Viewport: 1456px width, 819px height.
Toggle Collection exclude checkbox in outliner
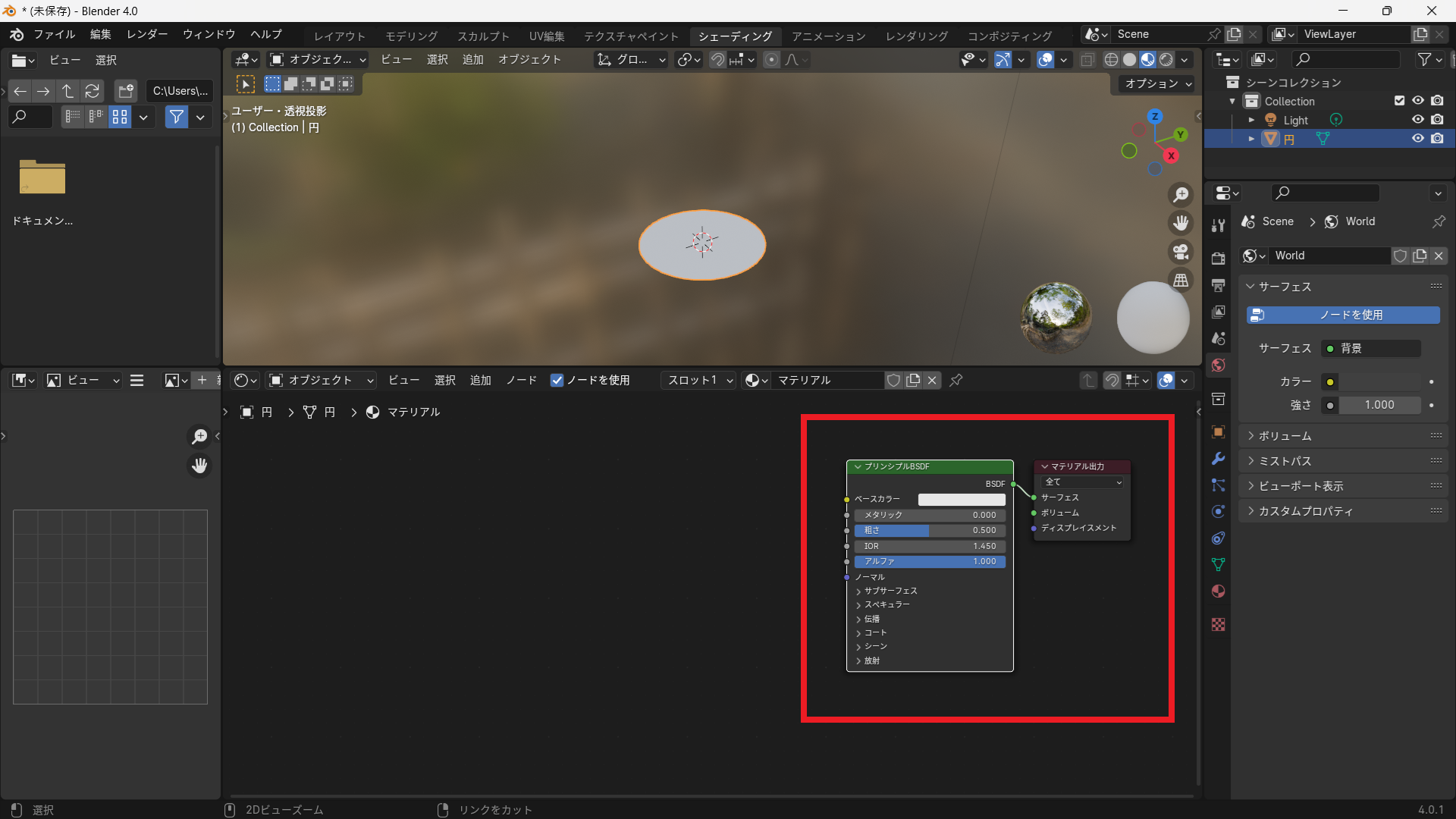coord(1399,101)
